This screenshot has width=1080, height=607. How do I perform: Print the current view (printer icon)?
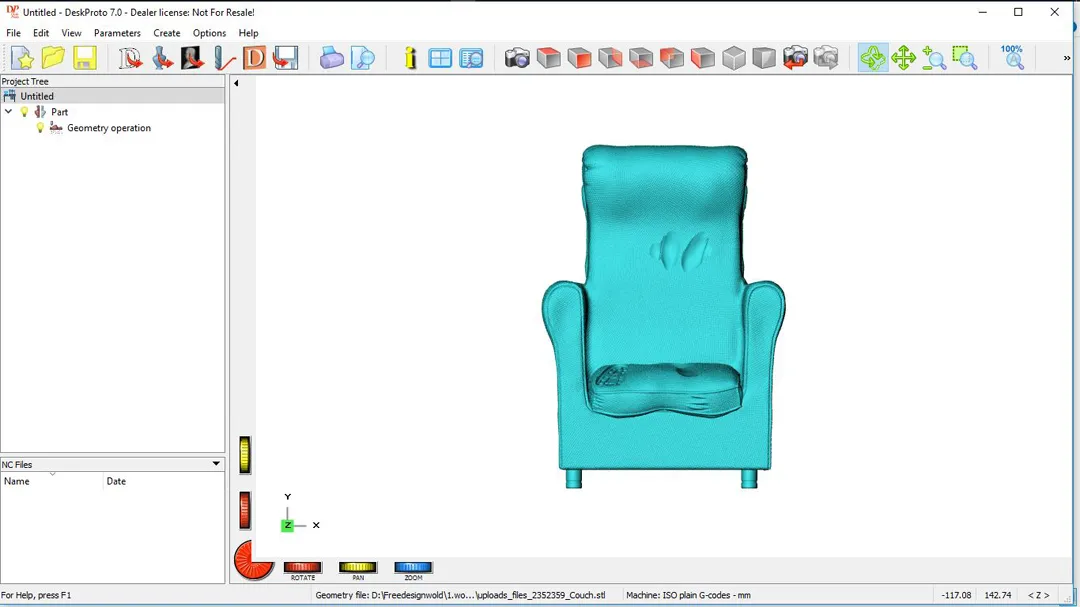point(331,58)
